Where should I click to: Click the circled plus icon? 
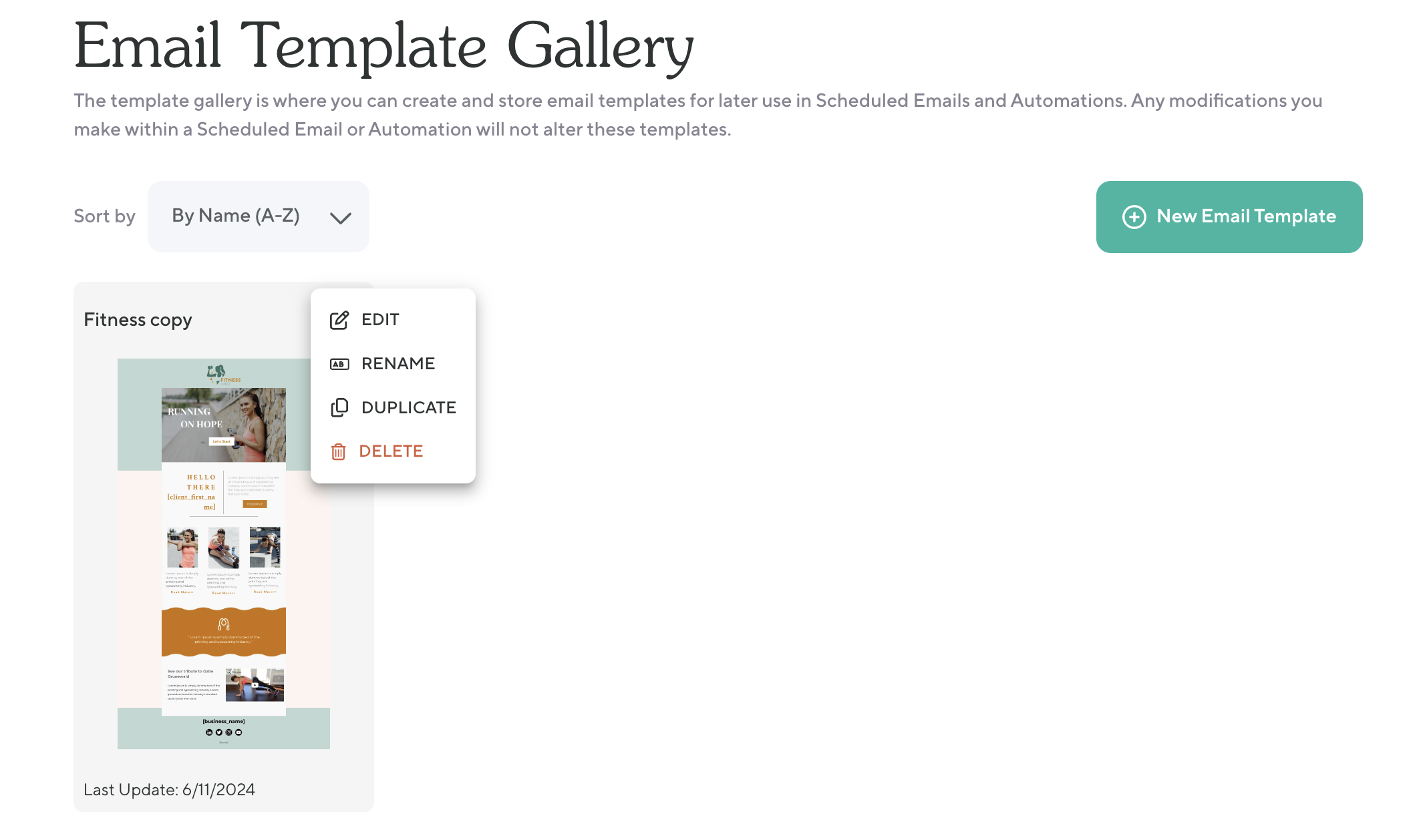pos(1134,216)
